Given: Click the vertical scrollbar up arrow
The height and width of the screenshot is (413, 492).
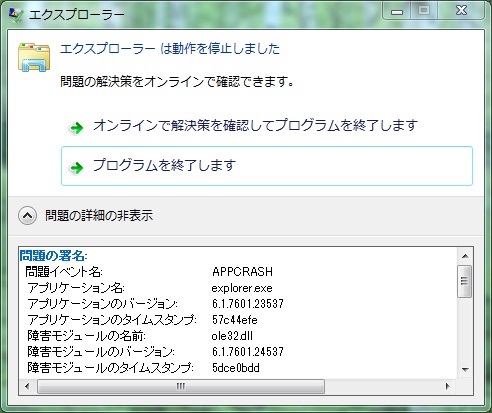Looking at the screenshot, I should click(465, 256).
